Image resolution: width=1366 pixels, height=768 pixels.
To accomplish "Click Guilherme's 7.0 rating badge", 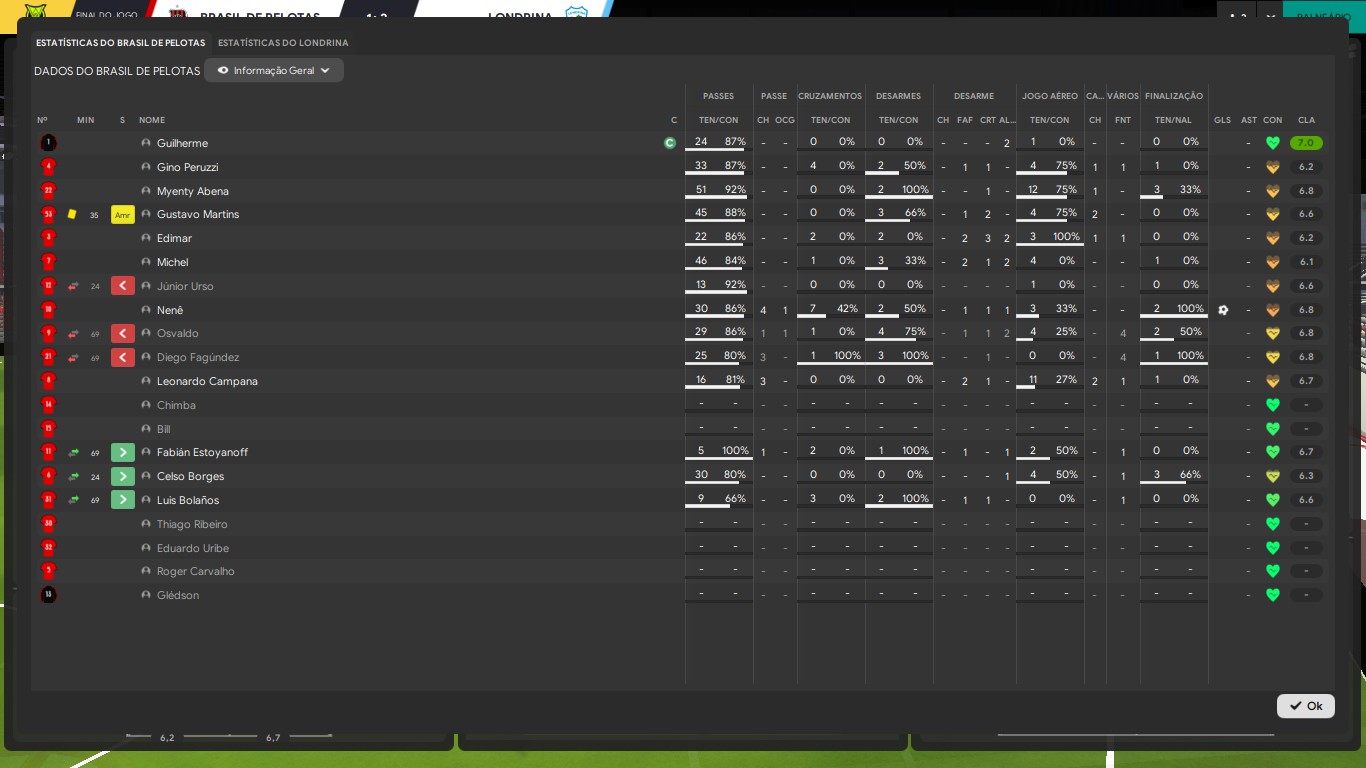I will [x=1306, y=143].
